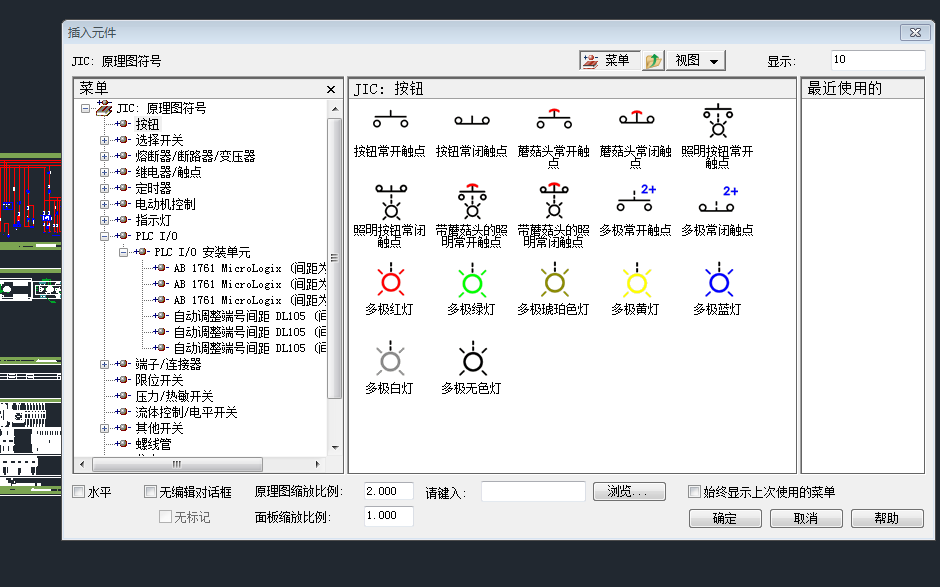Collapse the PLC I/O tree node
The width and height of the screenshot is (940, 587).
pyautogui.click(x=105, y=236)
